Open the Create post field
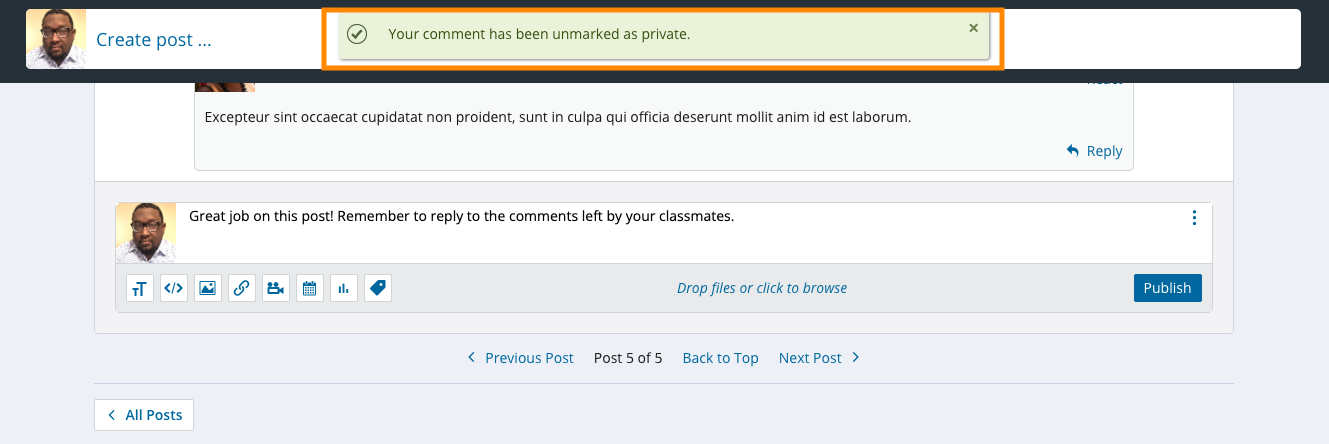 pyautogui.click(x=154, y=40)
